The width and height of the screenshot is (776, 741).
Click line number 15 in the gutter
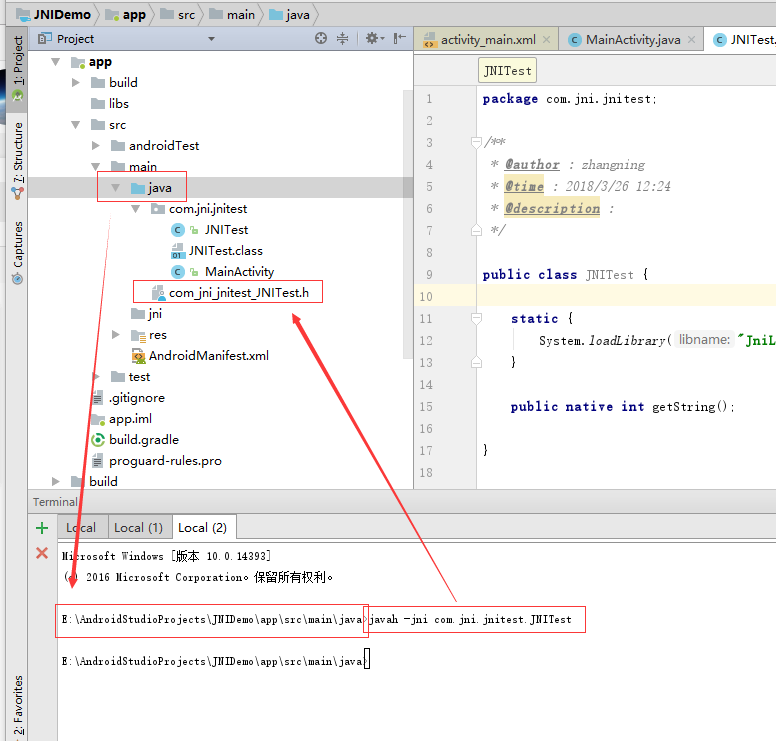point(426,407)
